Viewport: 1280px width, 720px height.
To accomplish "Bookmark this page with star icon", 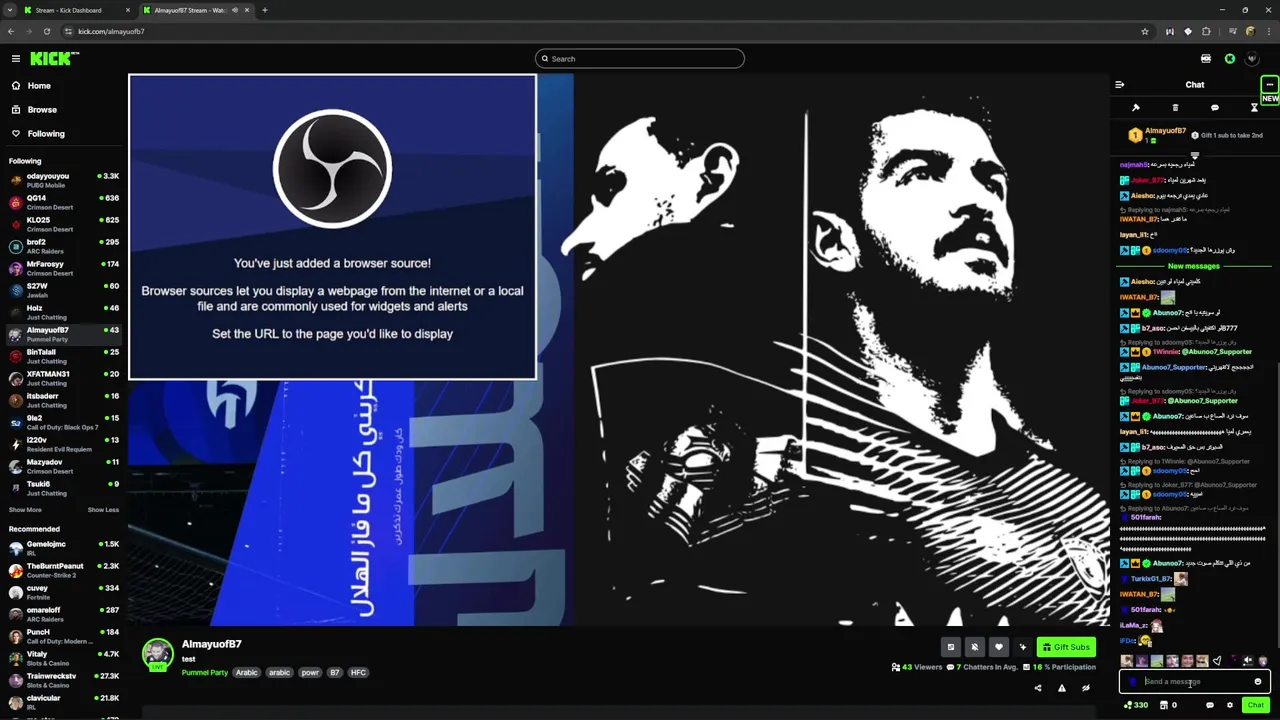I will [x=1144, y=31].
